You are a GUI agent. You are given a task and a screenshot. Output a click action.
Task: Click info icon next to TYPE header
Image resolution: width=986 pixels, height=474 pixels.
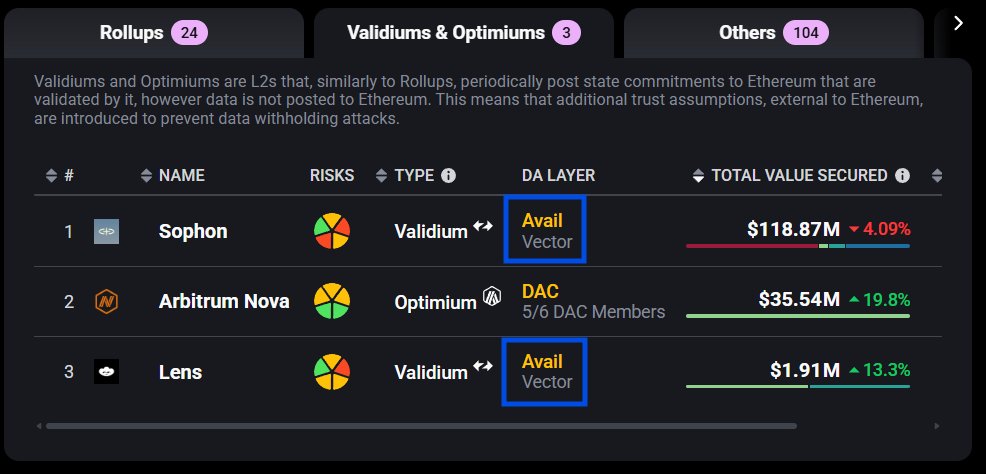(x=448, y=175)
